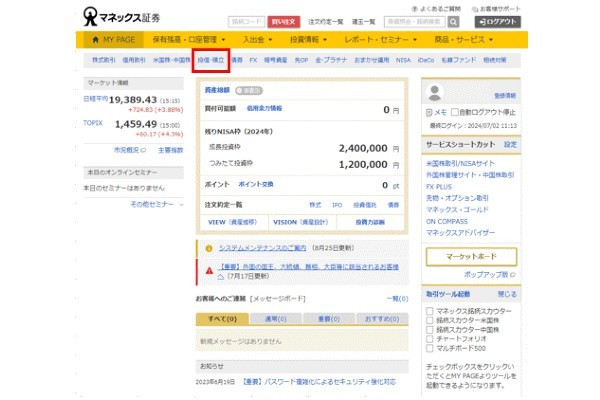This screenshot has width=600, height=400.
Task: Select 私募ファンド submenu item
Action: coord(459,60)
